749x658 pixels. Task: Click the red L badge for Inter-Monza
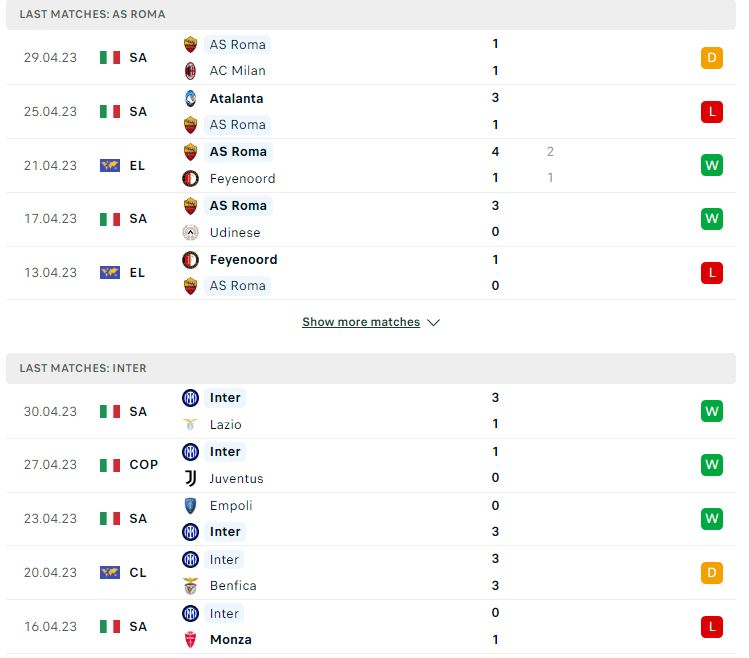(711, 626)
